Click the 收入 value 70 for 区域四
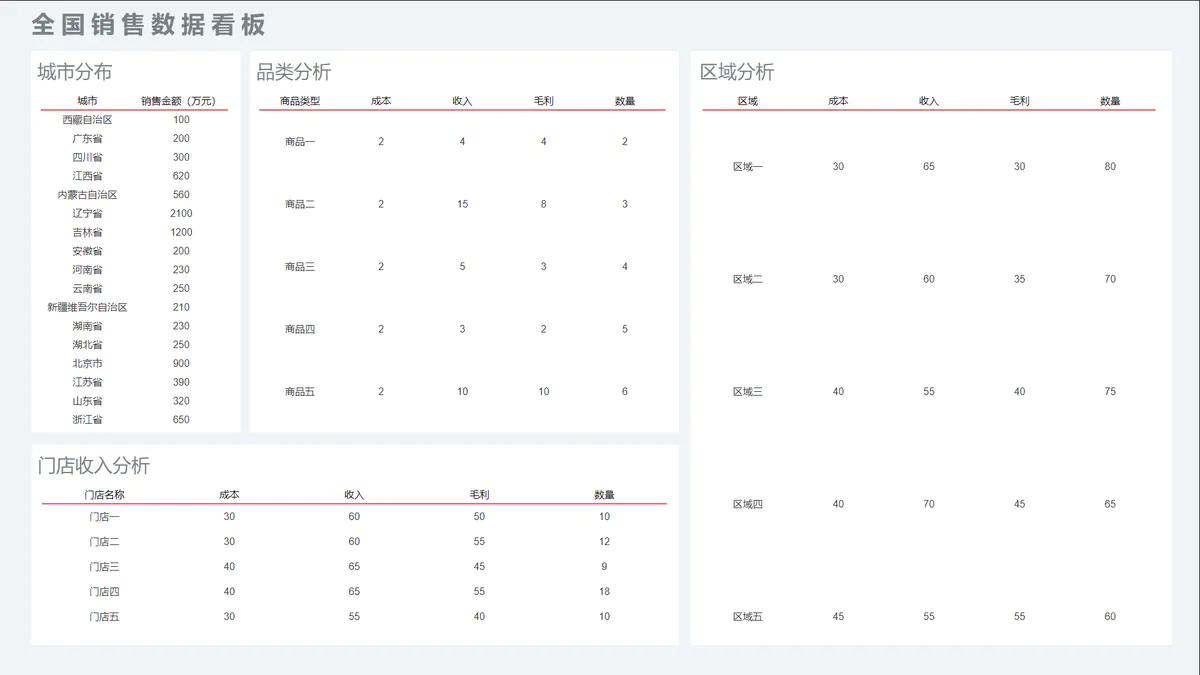This screenshot has height=675, width=1200. (x=929, y=504)
